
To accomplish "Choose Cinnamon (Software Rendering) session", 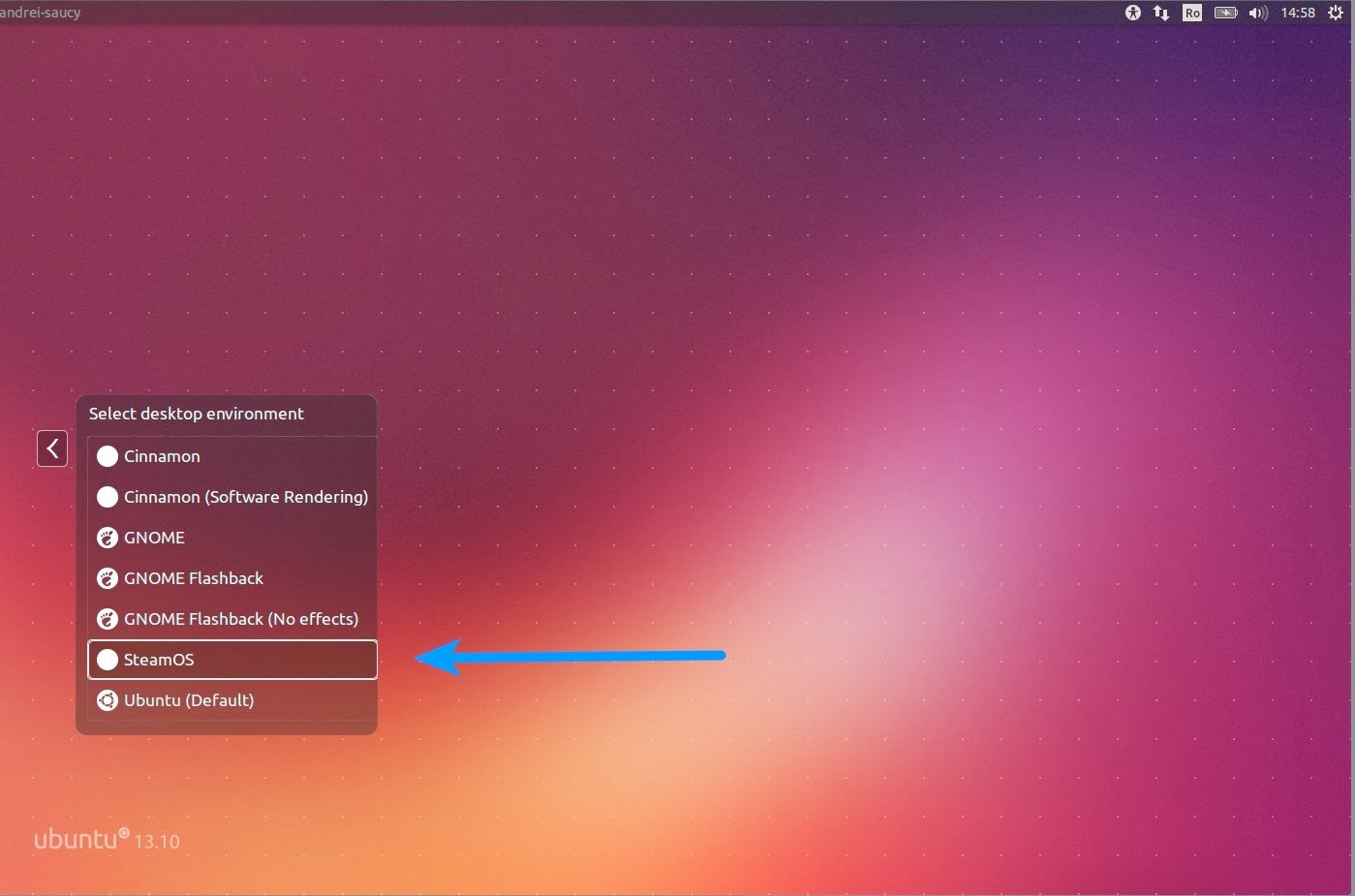I will 232,497.
